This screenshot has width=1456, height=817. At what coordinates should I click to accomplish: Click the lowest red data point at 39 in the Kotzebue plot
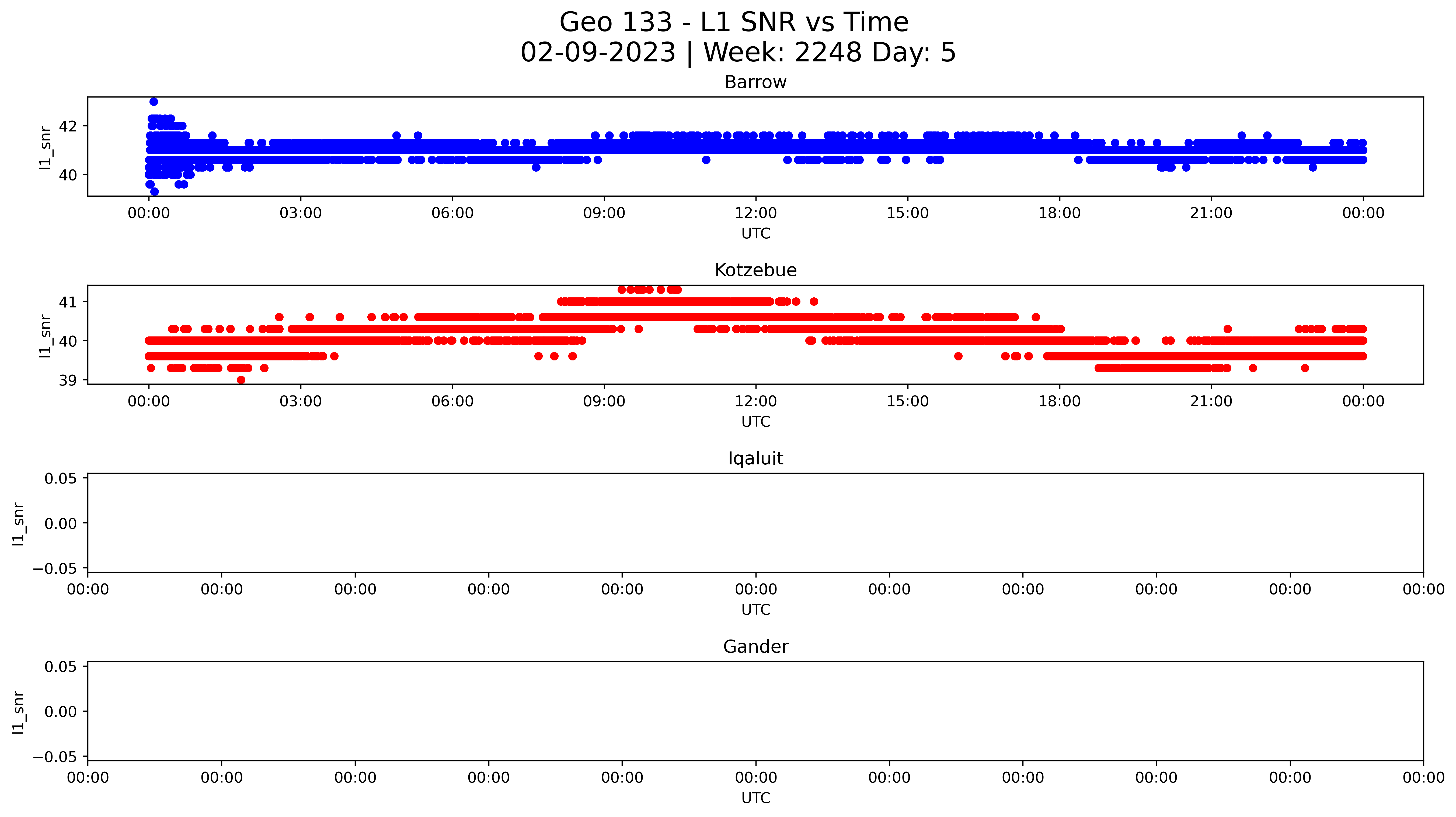coord(241,380)
